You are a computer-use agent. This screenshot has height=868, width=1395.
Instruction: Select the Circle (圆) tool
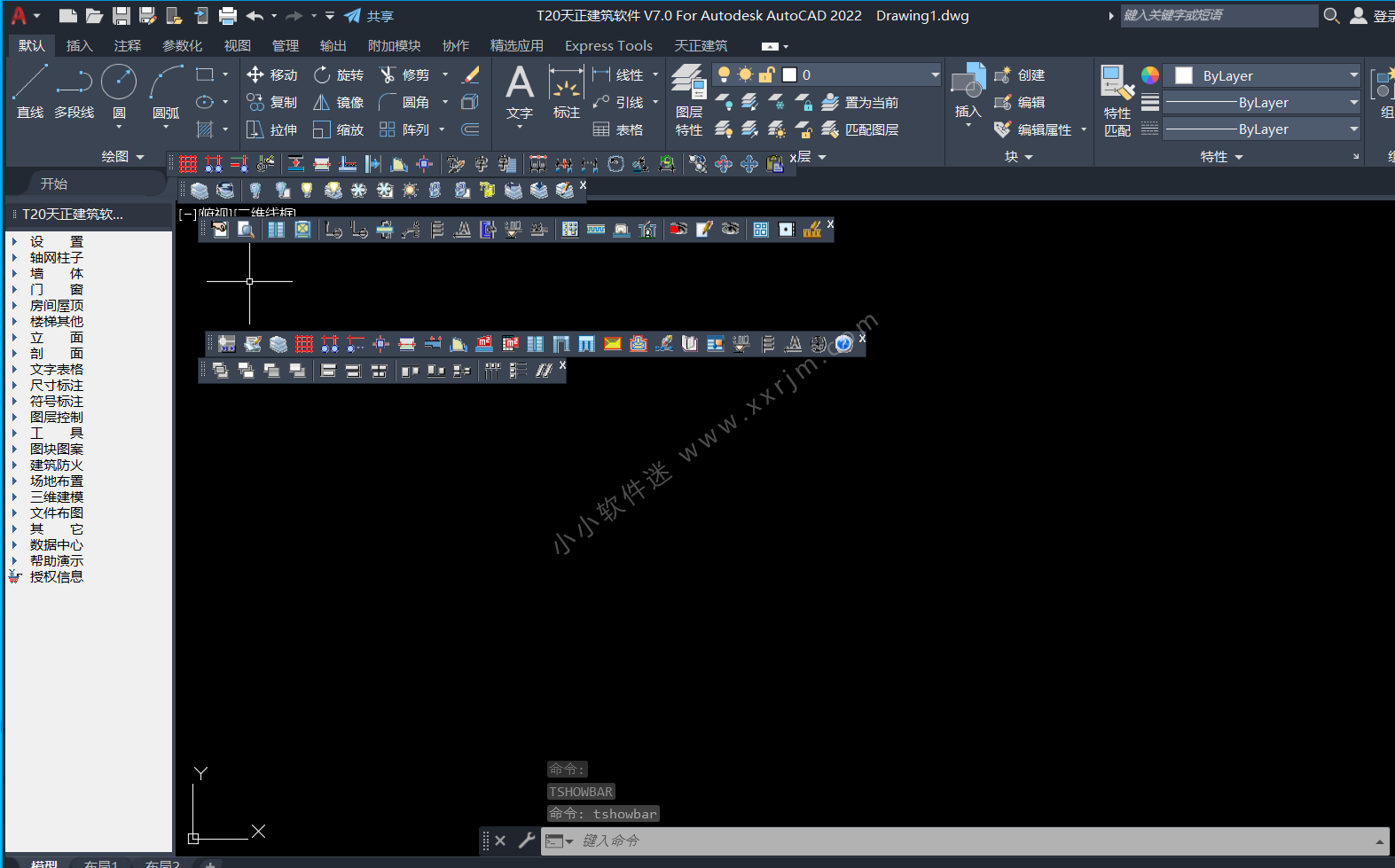click(119, 92)
